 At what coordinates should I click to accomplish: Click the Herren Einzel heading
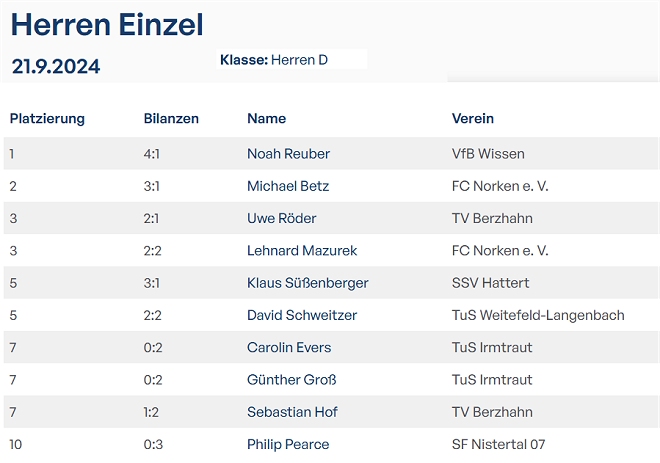coord(107,24)
